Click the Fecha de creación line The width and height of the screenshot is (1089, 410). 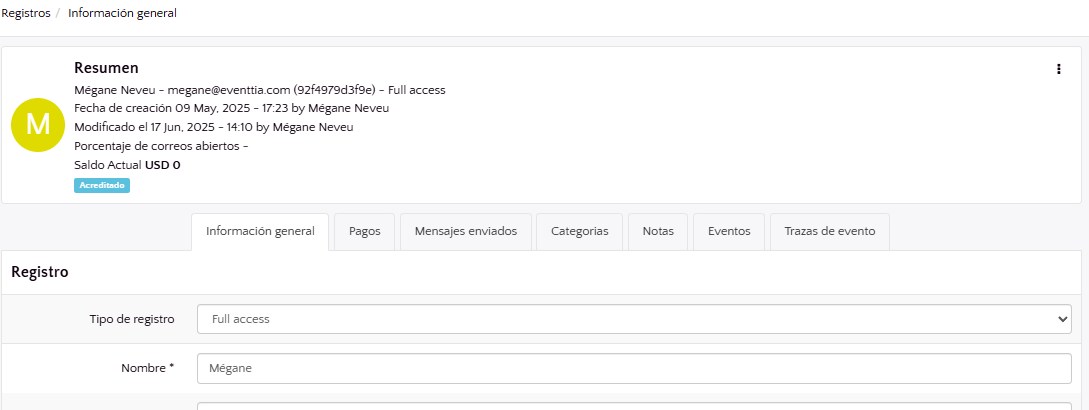[231, 108]
